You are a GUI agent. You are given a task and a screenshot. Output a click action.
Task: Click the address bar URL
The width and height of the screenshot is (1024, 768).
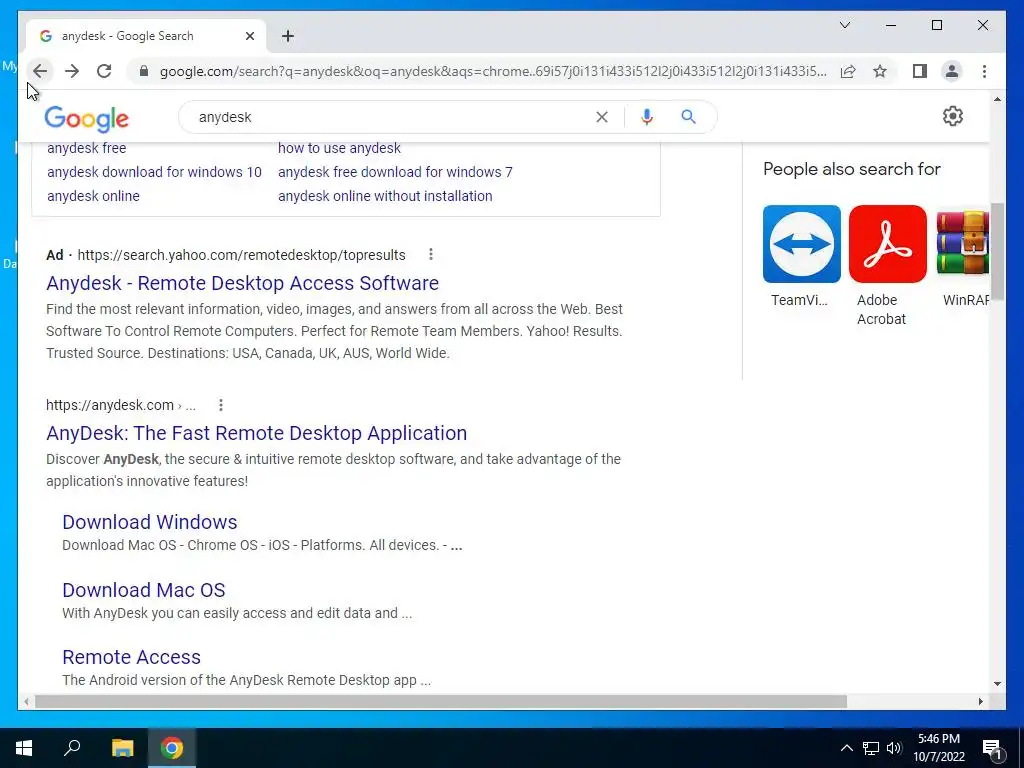pos(493,71)
